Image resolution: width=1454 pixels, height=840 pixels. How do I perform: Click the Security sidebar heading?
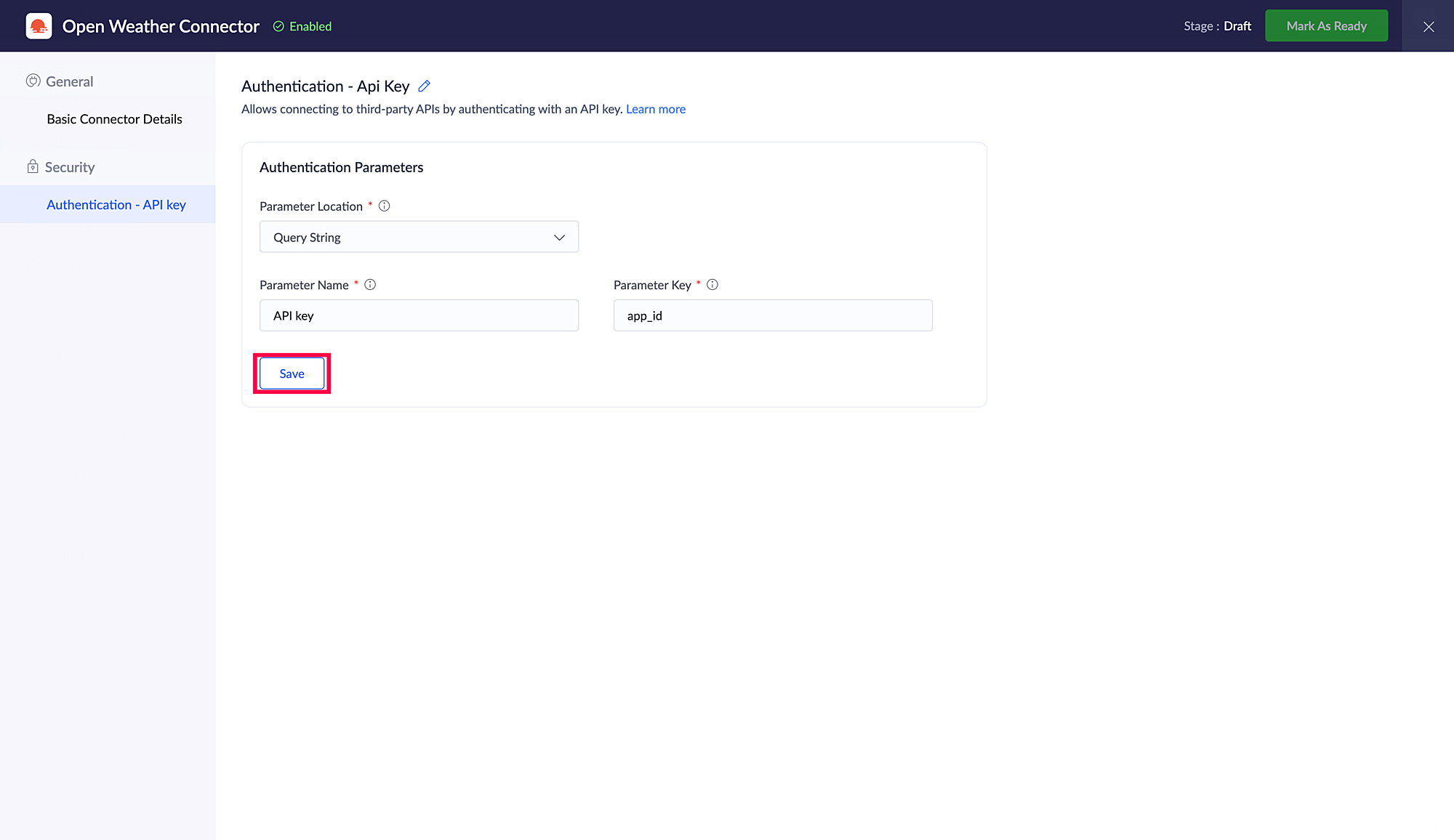pos(70,167)
